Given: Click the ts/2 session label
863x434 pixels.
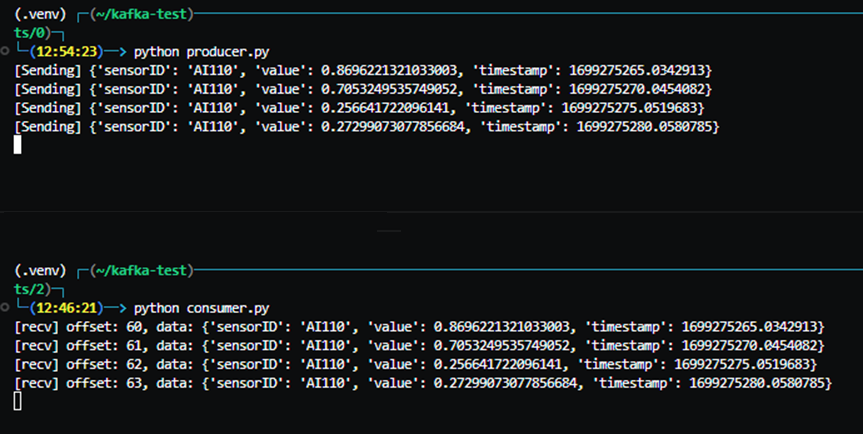Looking at the screenshot, I should tap(29, 289).
